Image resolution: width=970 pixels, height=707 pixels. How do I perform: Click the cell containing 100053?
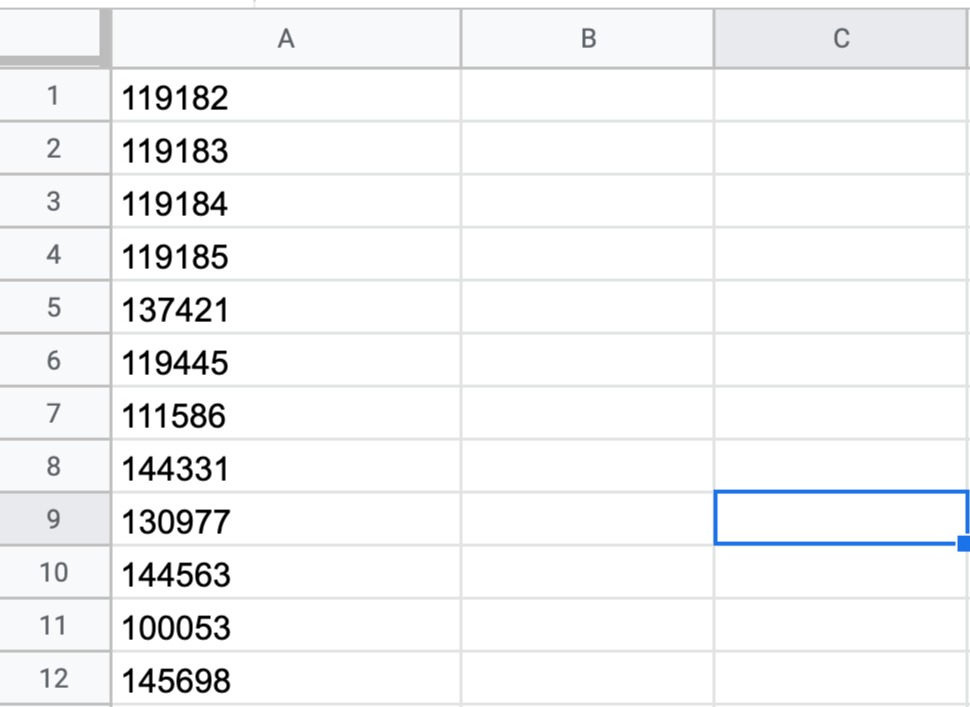(286, 627)
